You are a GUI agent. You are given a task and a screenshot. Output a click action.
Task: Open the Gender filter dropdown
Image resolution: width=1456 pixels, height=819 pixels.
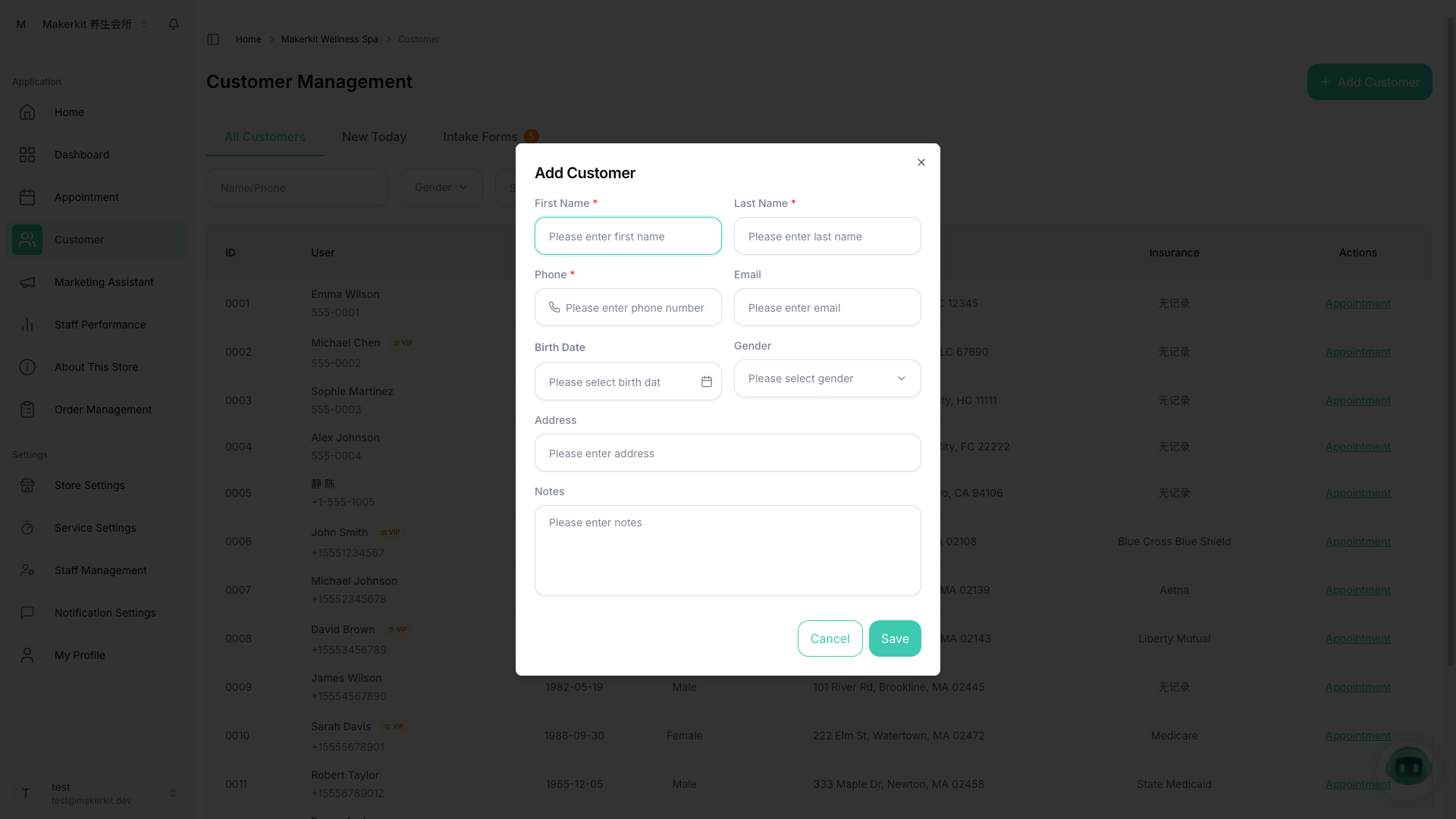click(441, 187)
